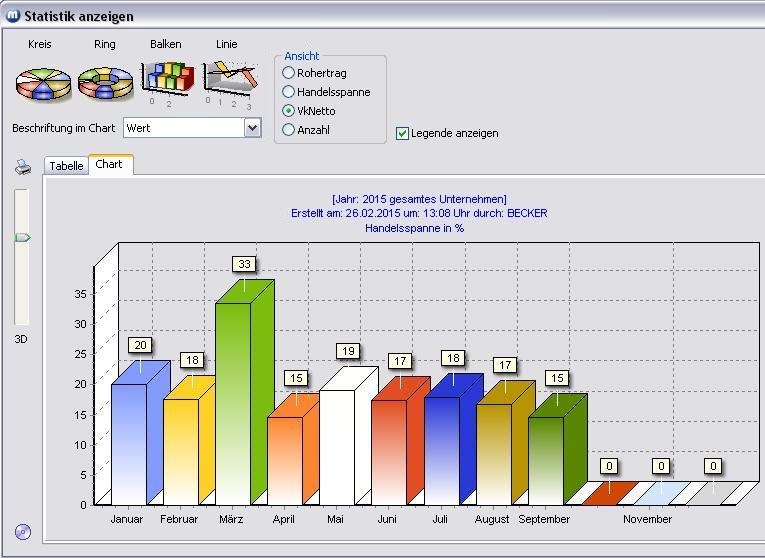Click the 3D depth slider handle
The image size is (765, 558).
click(22, 237)
